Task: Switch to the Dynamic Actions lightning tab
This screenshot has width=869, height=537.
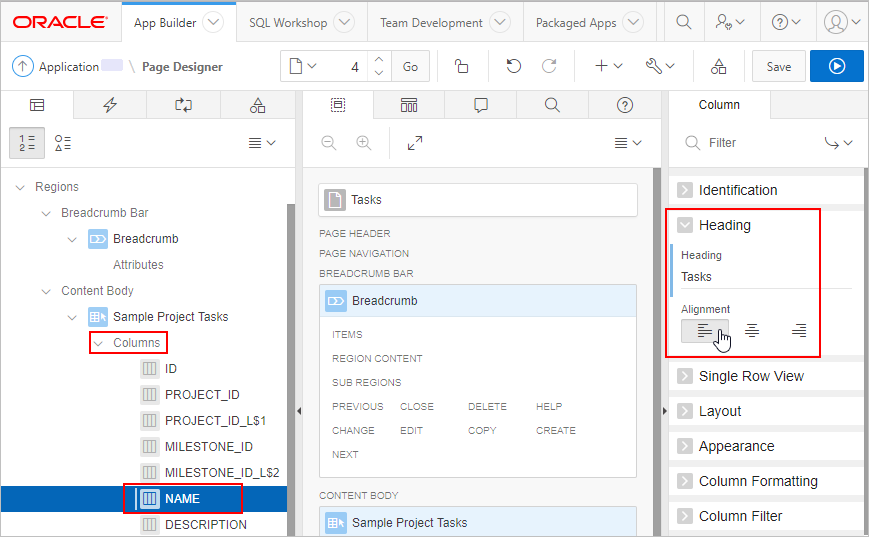Action: [x=110, y=105]
